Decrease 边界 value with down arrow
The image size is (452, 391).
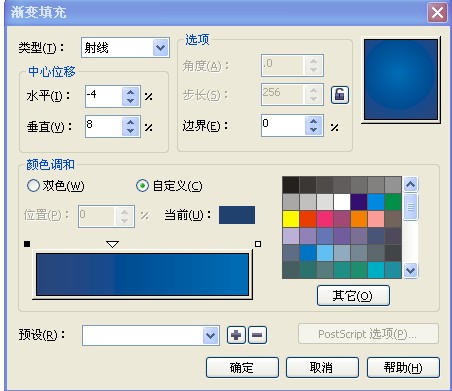313,130
